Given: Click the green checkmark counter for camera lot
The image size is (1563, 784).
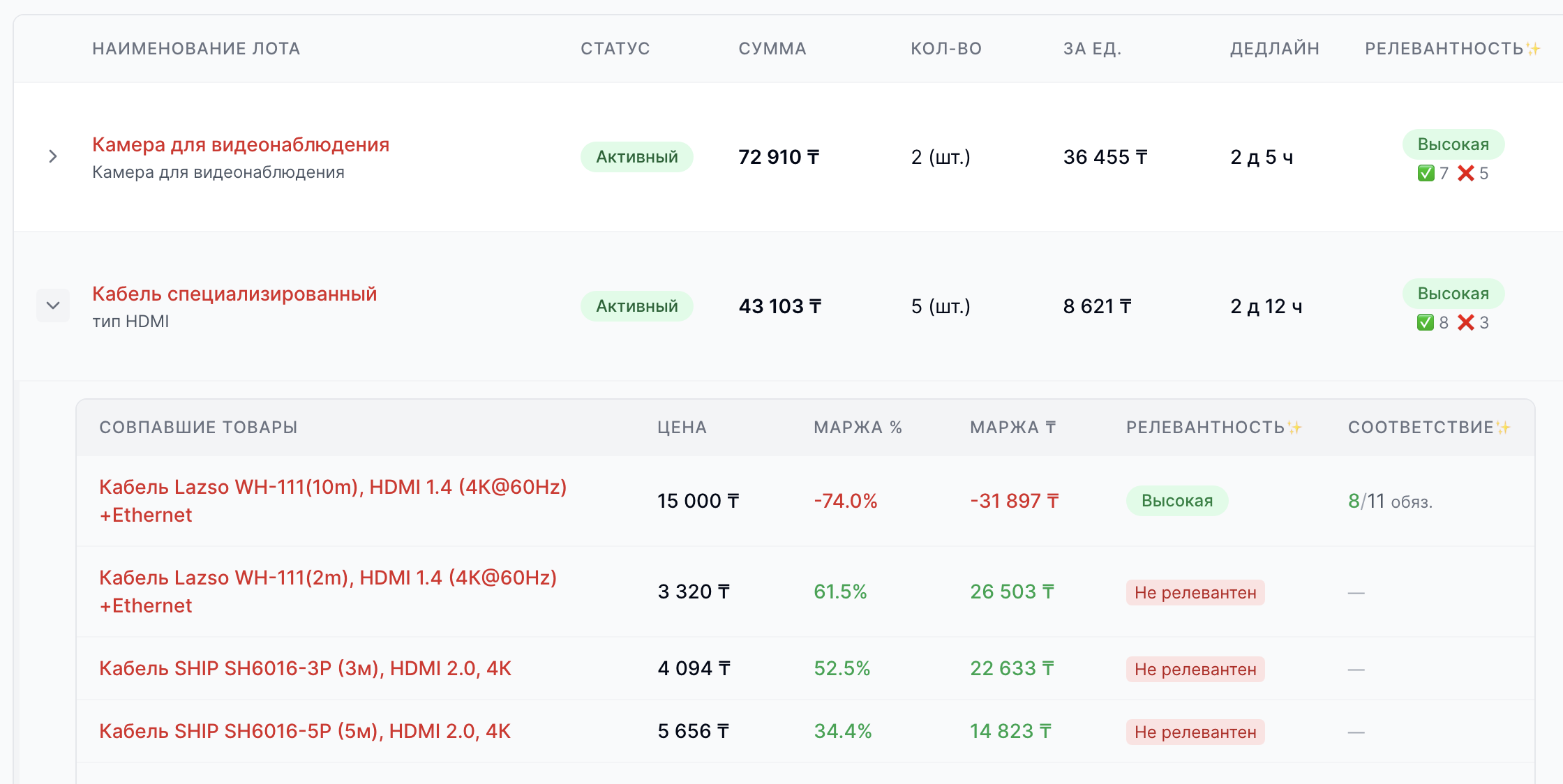Looking at the screenshot, I should tap(1432, 174).
